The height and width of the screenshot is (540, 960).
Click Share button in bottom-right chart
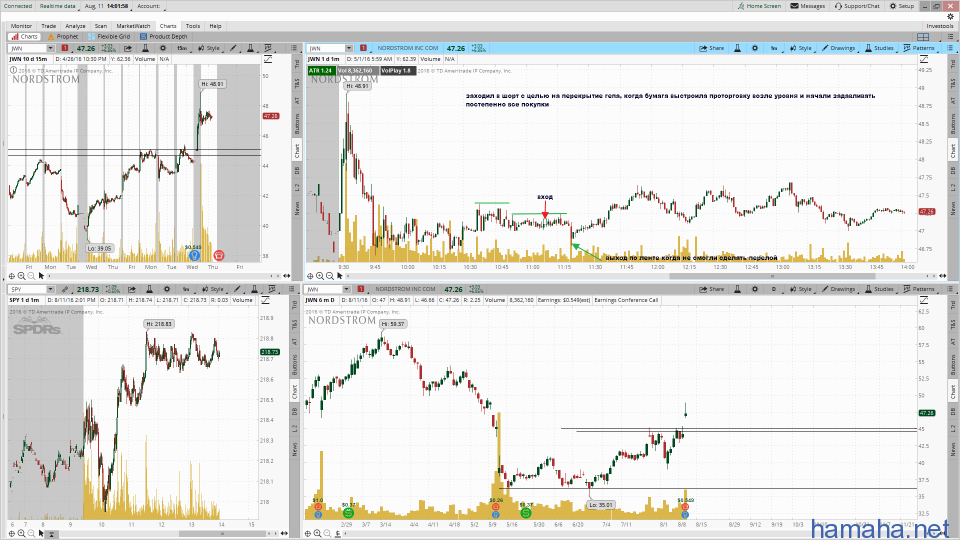tap(711, 289)
